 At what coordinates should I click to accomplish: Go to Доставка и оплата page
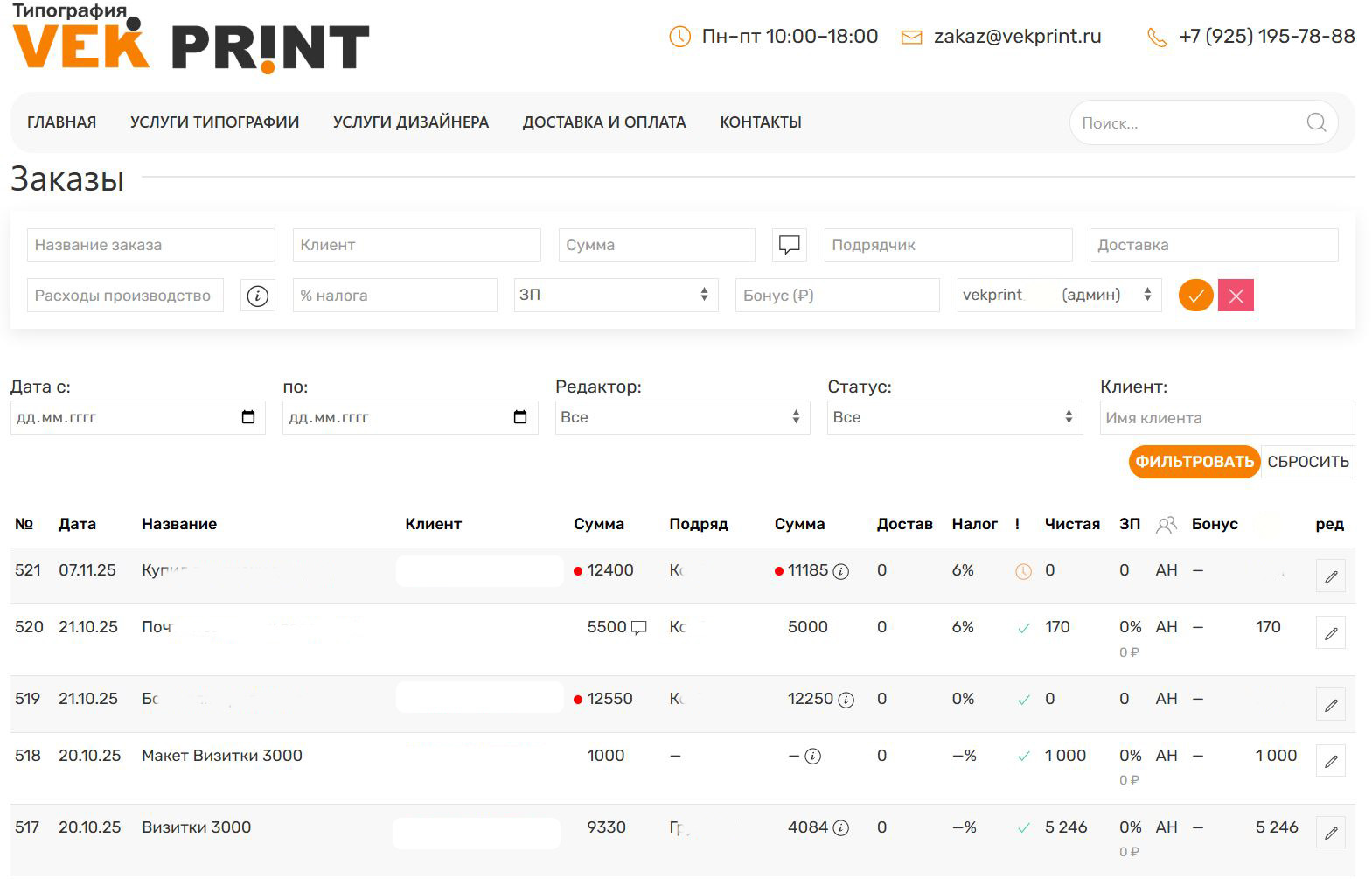603,122
